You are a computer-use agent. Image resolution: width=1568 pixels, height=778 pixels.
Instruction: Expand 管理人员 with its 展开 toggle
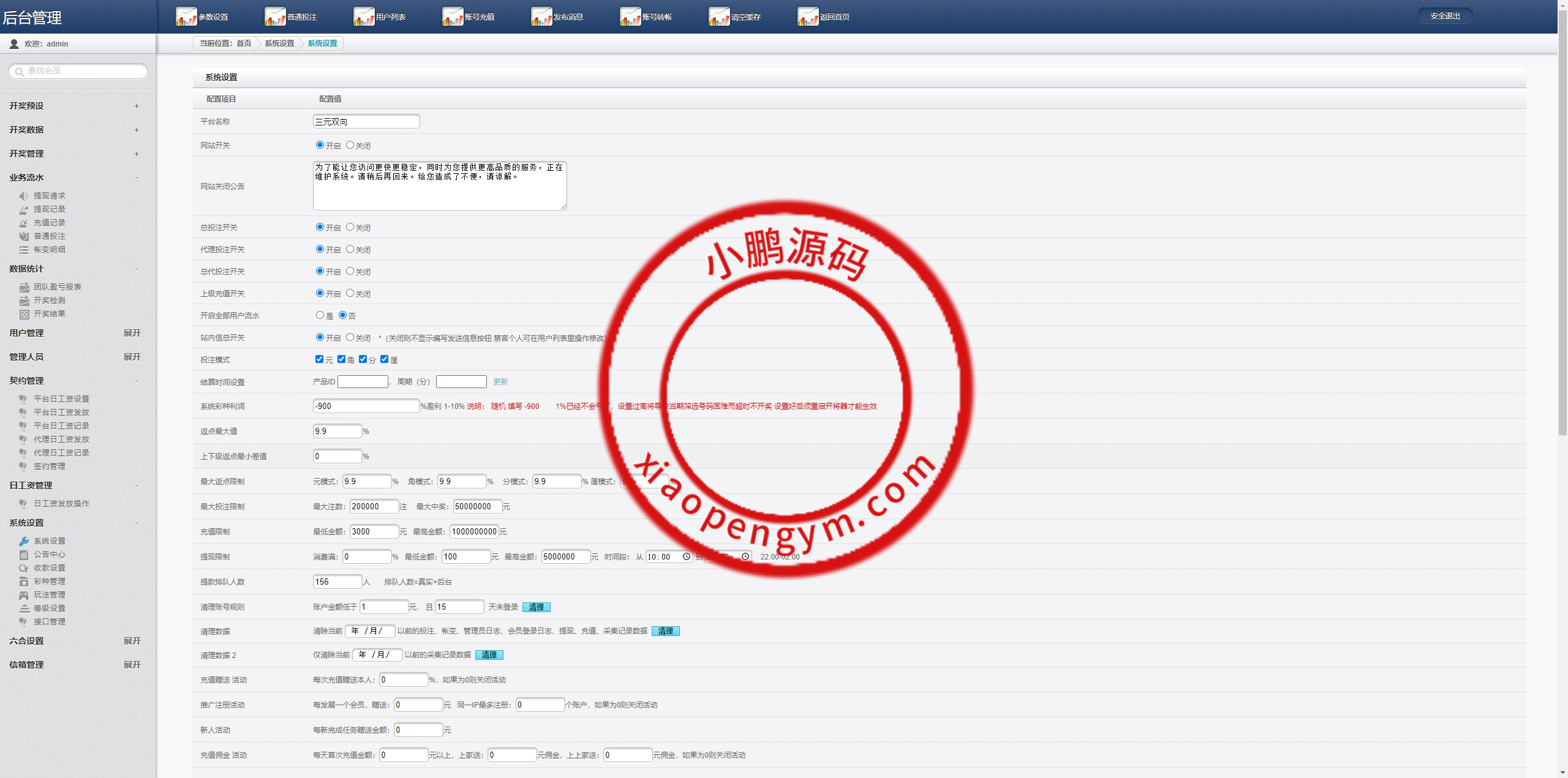(132, 357)
